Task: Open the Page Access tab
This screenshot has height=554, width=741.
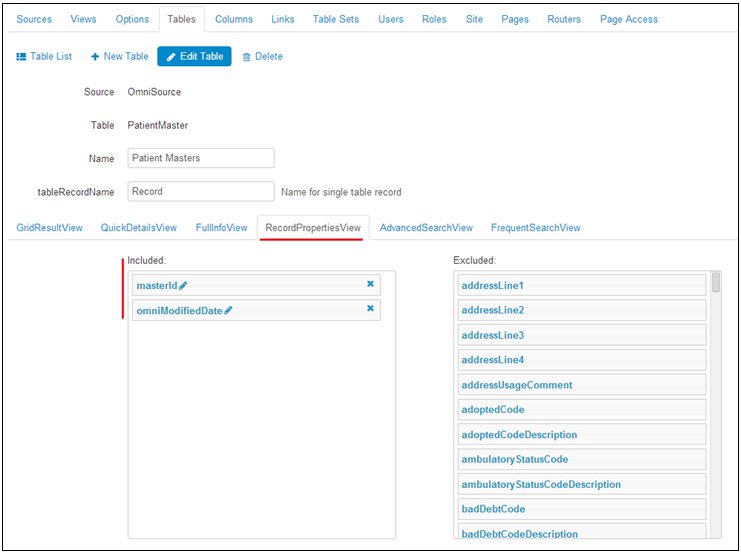Action: pos(628,19)
